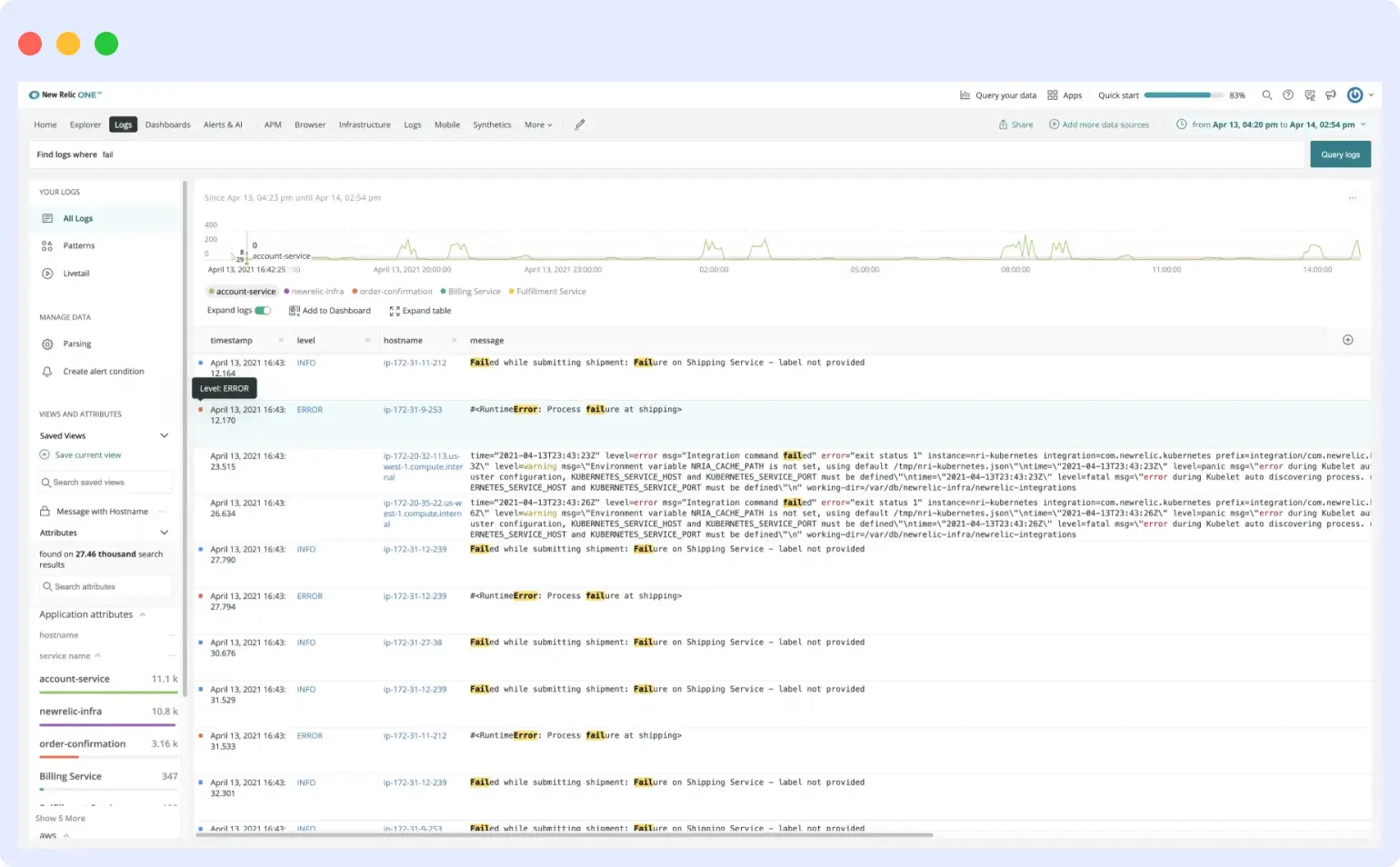Click Create alert condition bell
The height and width of the screenshot is (867, 1400).
[47, 372]
